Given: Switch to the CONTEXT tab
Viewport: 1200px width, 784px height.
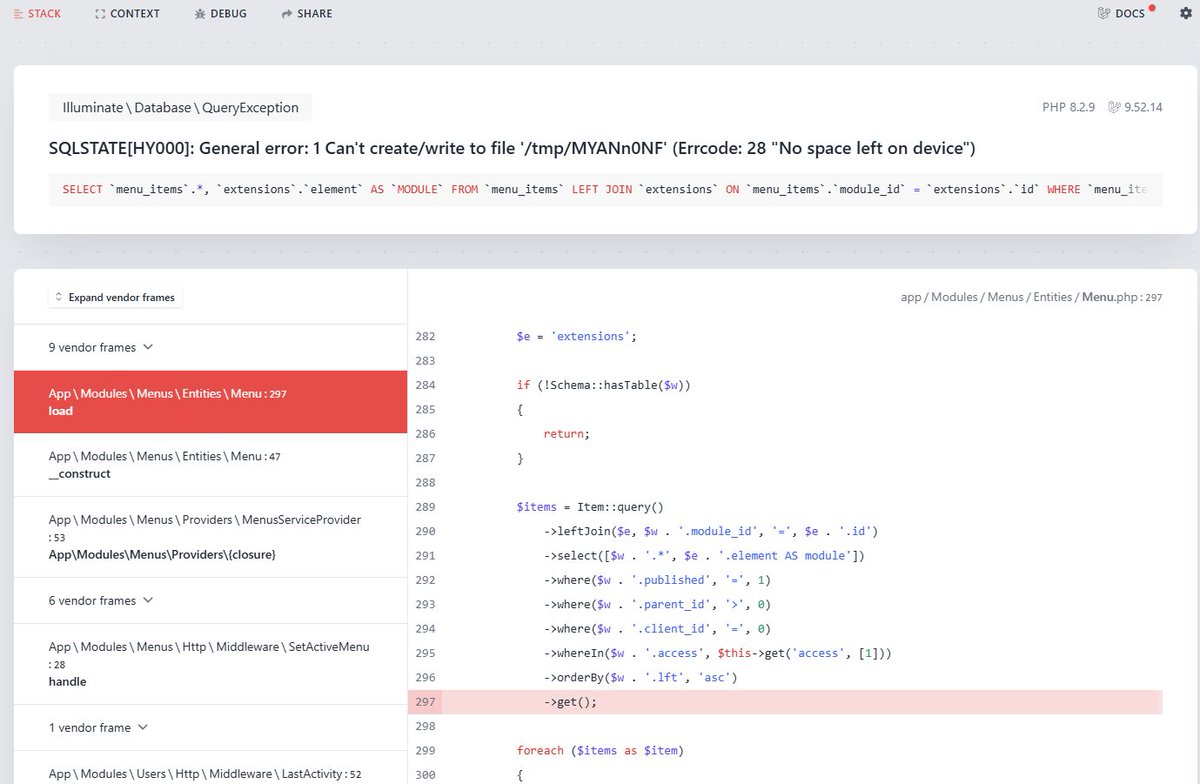Looking at the screenshot, I should [x=127, y=14].
